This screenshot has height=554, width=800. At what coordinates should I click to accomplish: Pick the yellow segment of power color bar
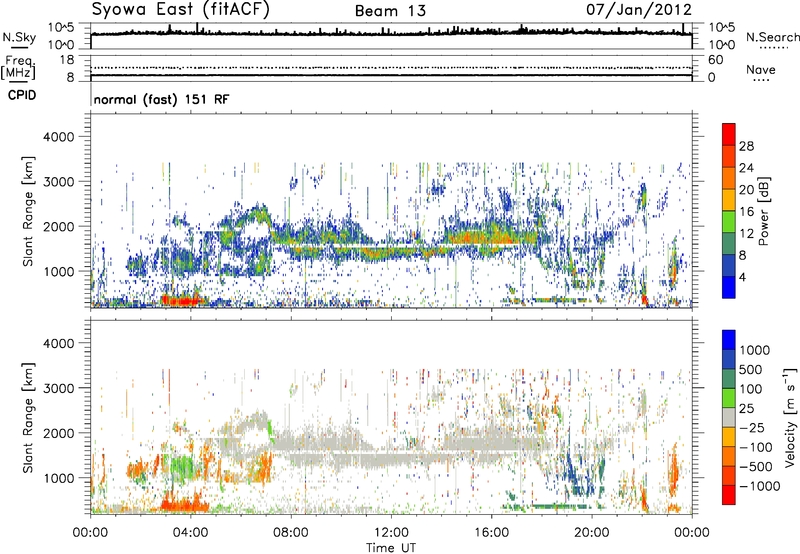click(x=729, y=200)
